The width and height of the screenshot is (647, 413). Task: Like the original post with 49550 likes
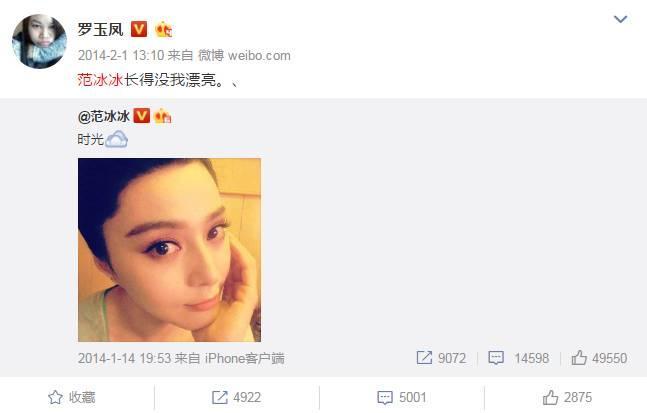(x=599, y=358)
